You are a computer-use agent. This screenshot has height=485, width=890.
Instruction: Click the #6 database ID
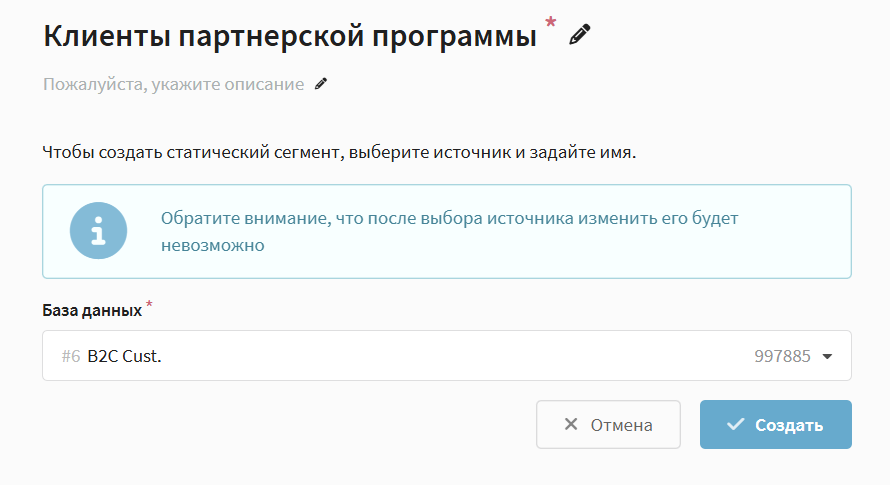(x=70, y=356)
